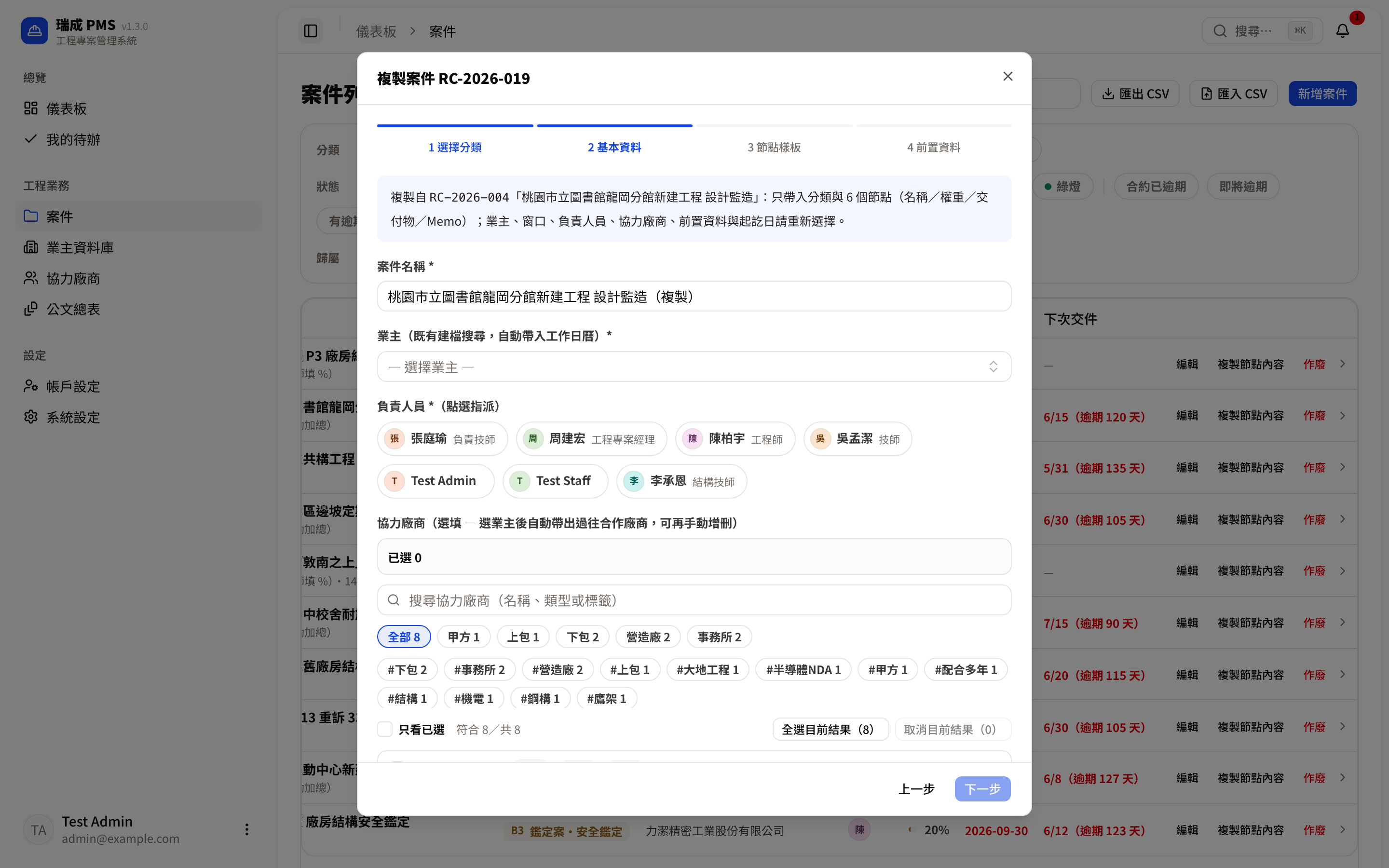This screenshot has width=1389, height=868.
Task: Click 全選目前結果 (8) button
Action: [830, 729]
